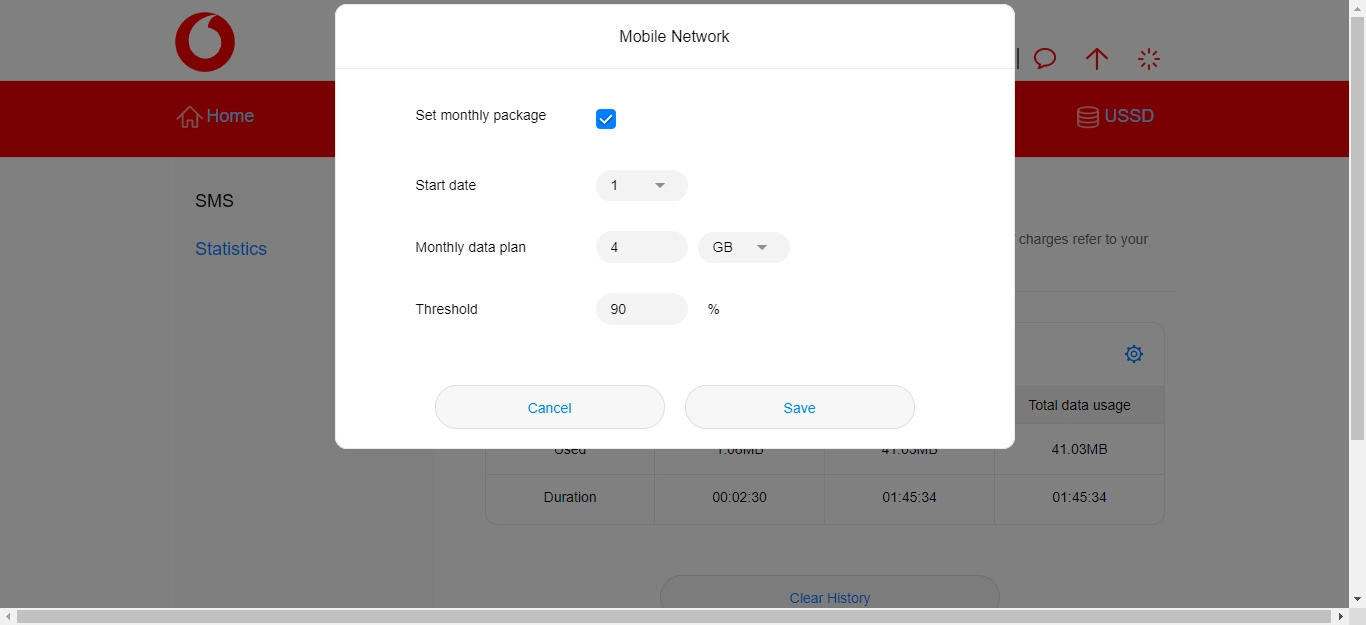Click the Home icon in the navigation bar
1366x625 pixels.
click(188, 116)
